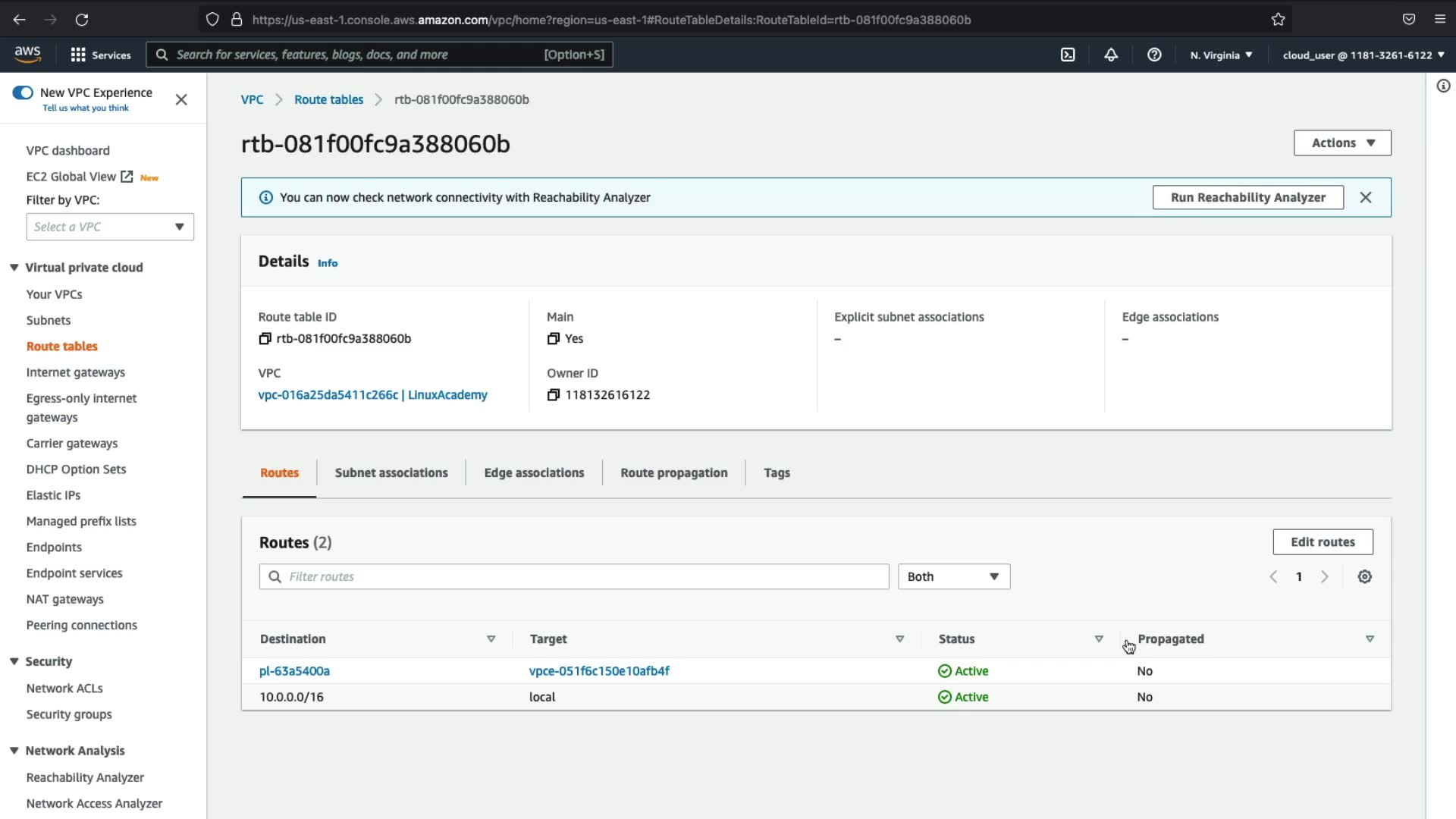Toggle off New VPC Experience switch

click(x=23, y=93)
